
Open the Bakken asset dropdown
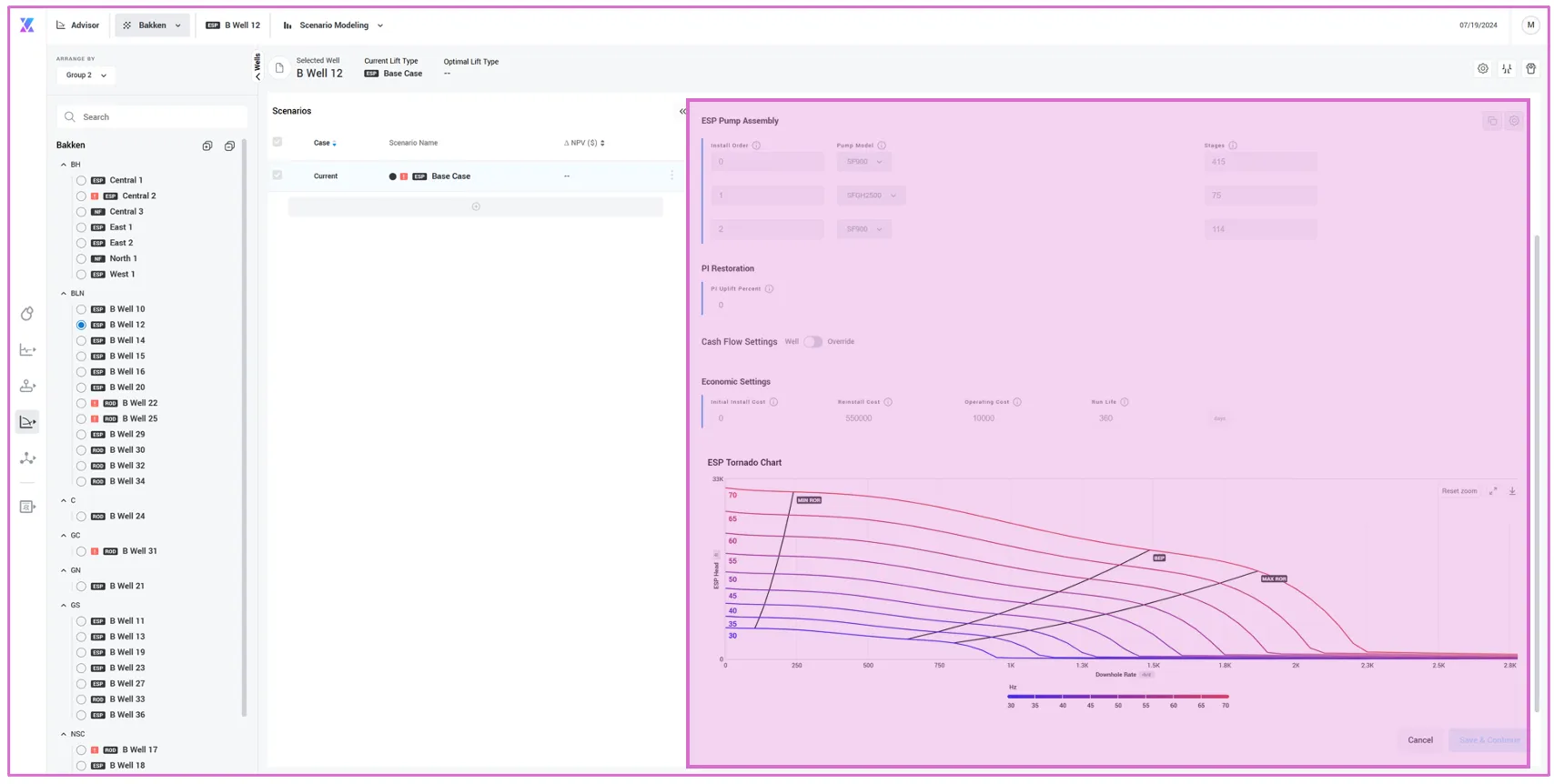click(x=153, y=25)
